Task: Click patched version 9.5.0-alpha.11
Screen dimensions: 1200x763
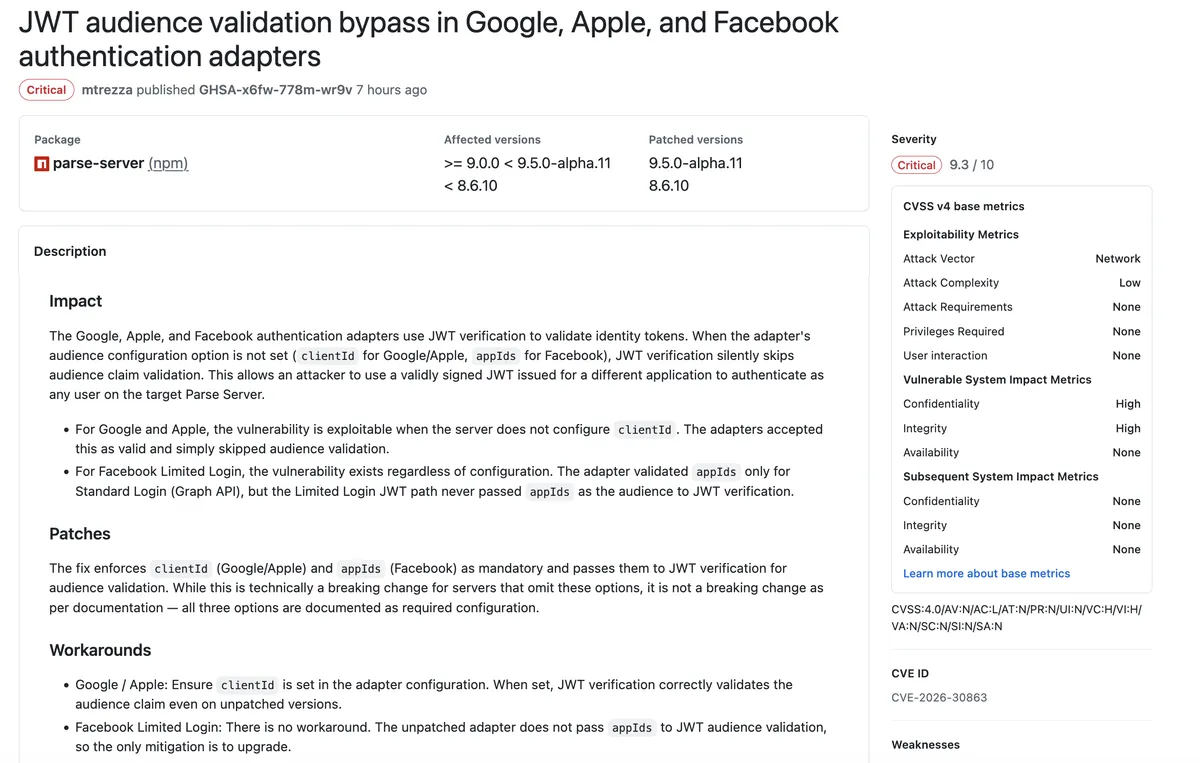Action: [695, 163]
